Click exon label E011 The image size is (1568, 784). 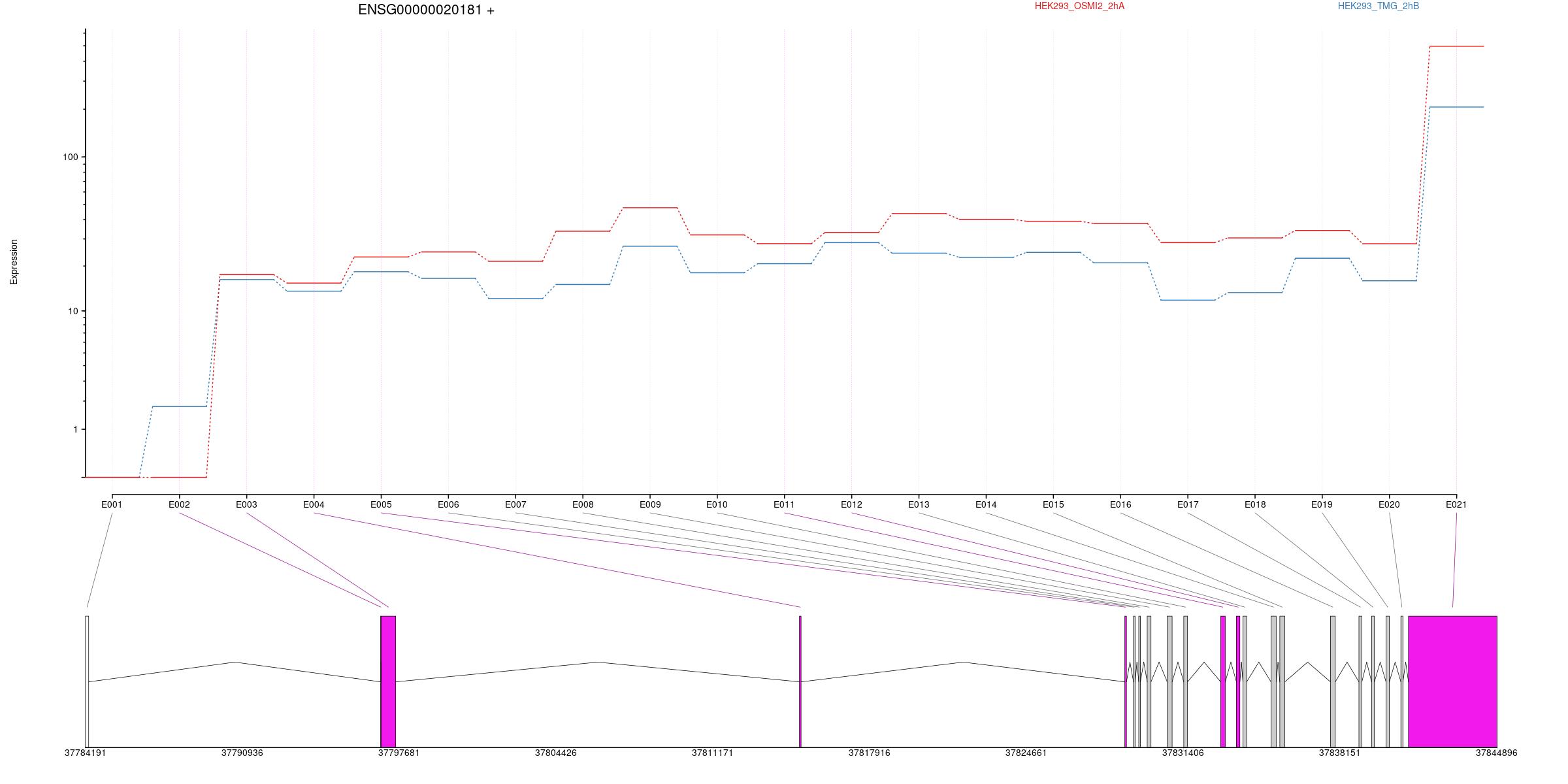pos(784,504)
